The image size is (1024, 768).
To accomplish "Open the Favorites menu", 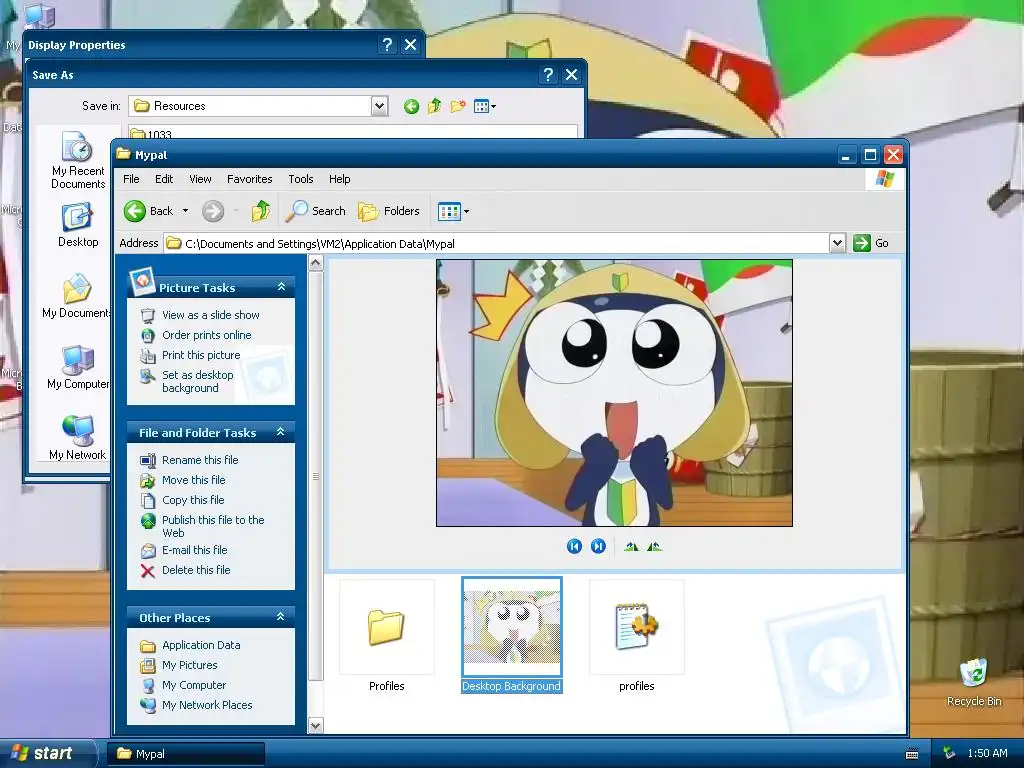I will [x=249, y=179].
